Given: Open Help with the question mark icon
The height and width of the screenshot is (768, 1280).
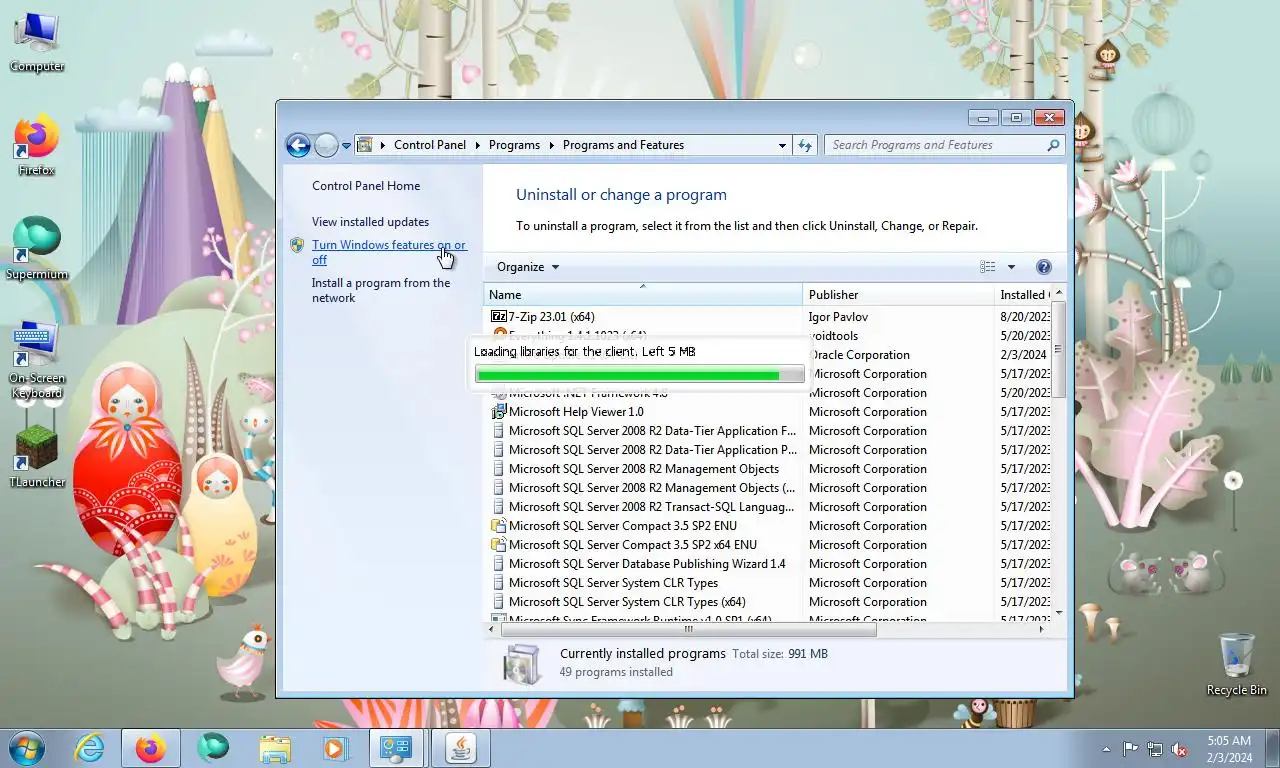Looking at the screenshot, I should tap(1044, 267).
